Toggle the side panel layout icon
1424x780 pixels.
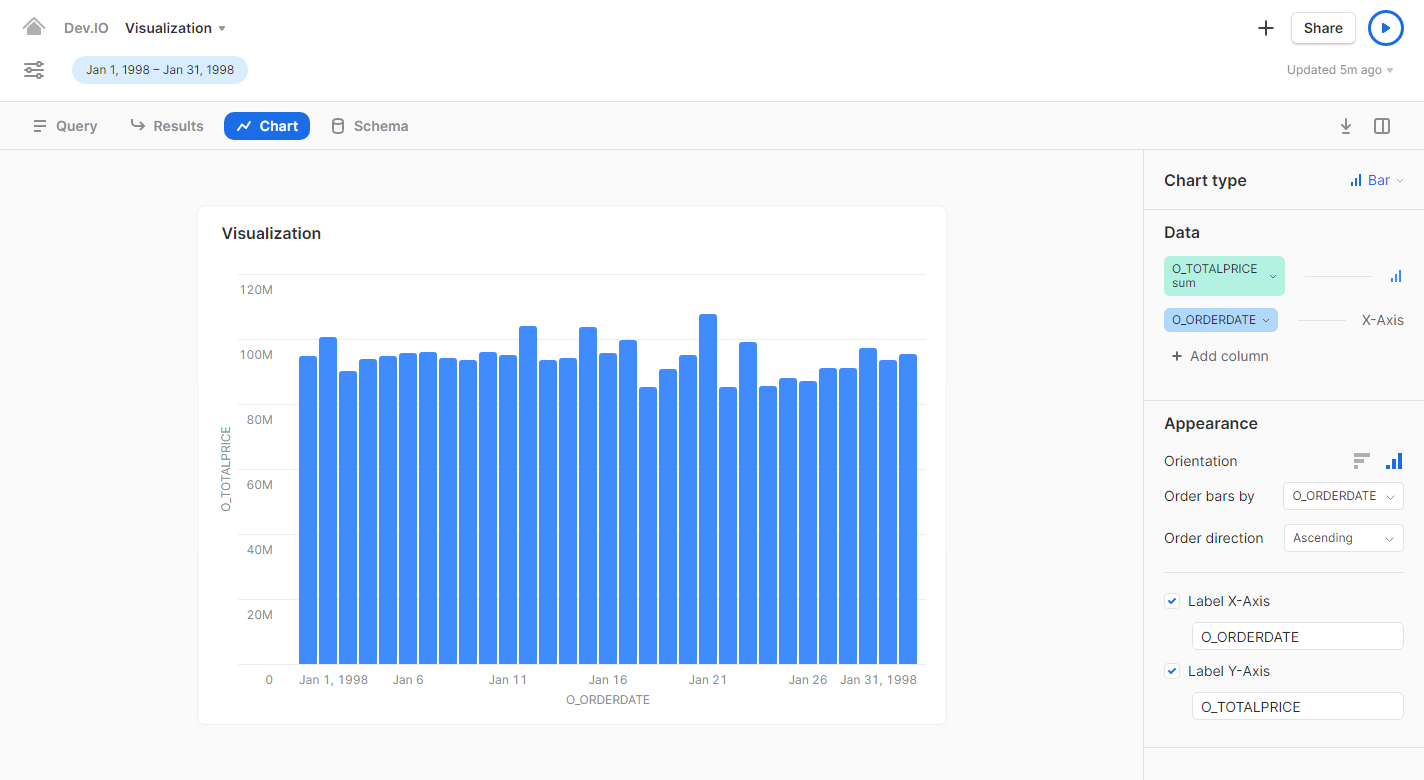(1382, 126)
